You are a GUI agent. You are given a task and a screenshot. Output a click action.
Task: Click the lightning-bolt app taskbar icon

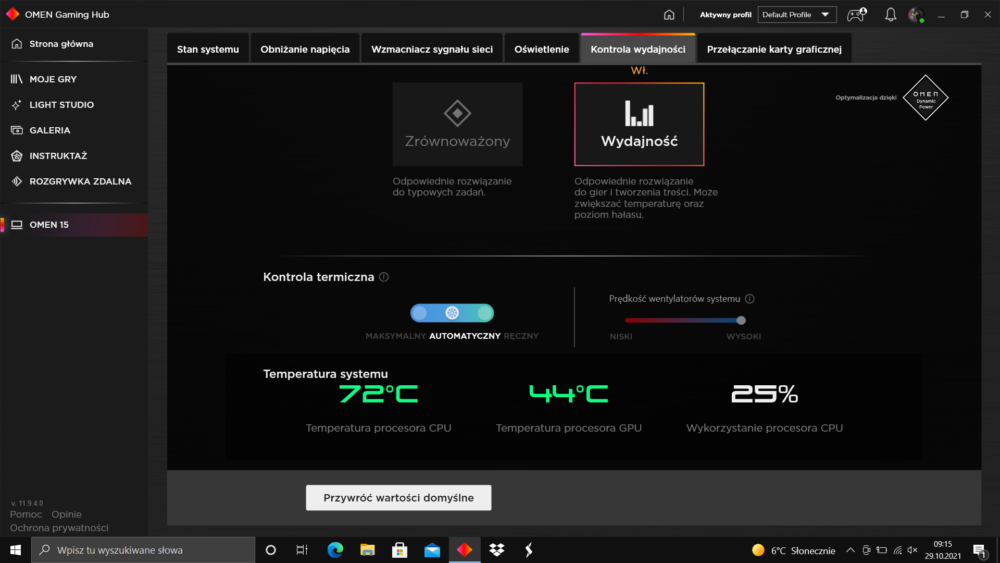(x=529, y=550)
